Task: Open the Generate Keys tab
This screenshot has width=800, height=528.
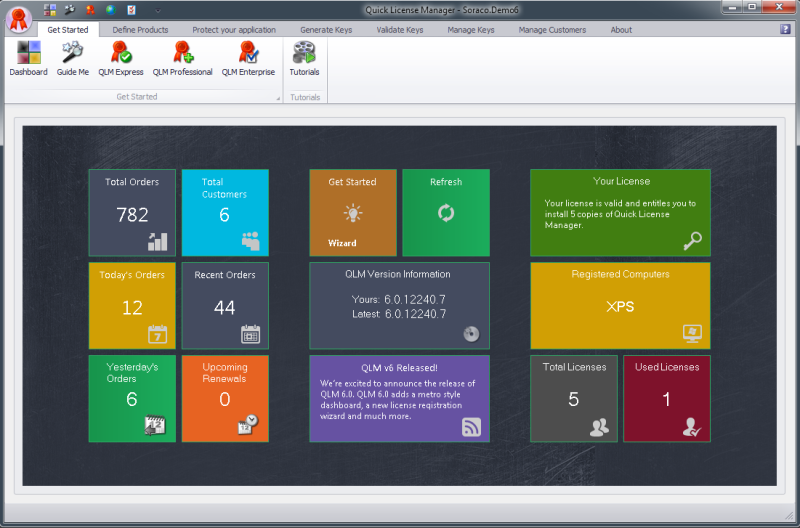Action: [x=326, y=30]
